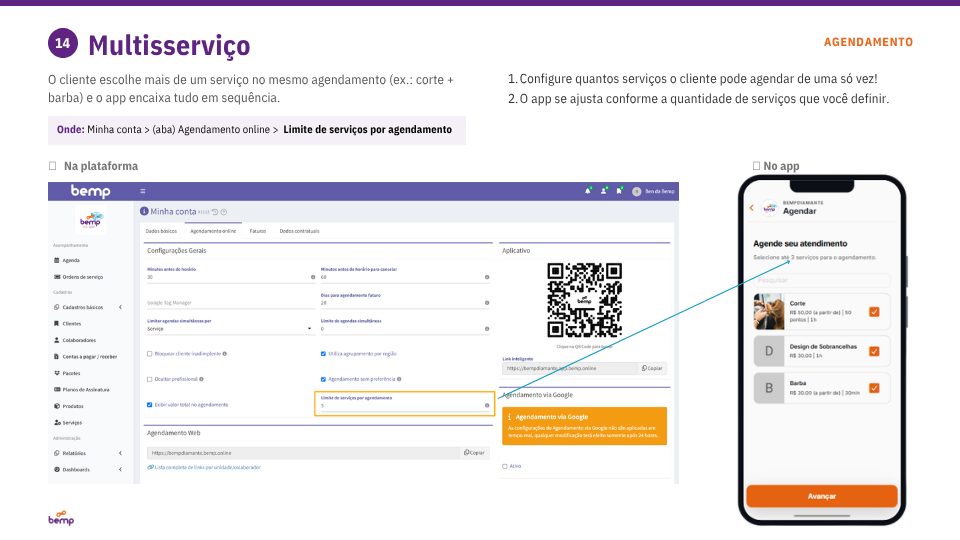Expand the Cadastros básicos chevron
Image resolution: width=960 pixels, height=540 pixels.
click(121, 307)
